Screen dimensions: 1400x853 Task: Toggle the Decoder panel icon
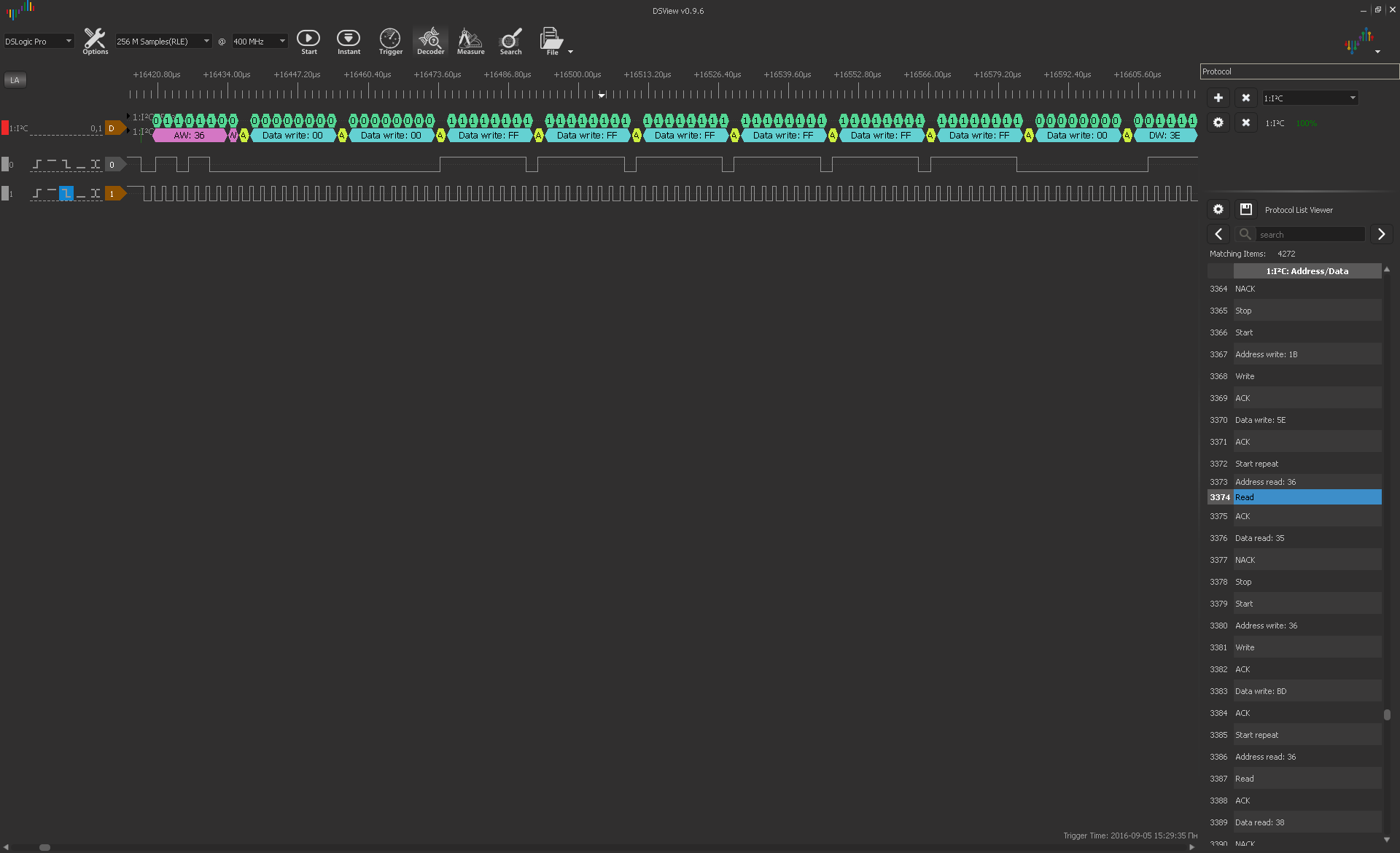click(x=430, y=41)
